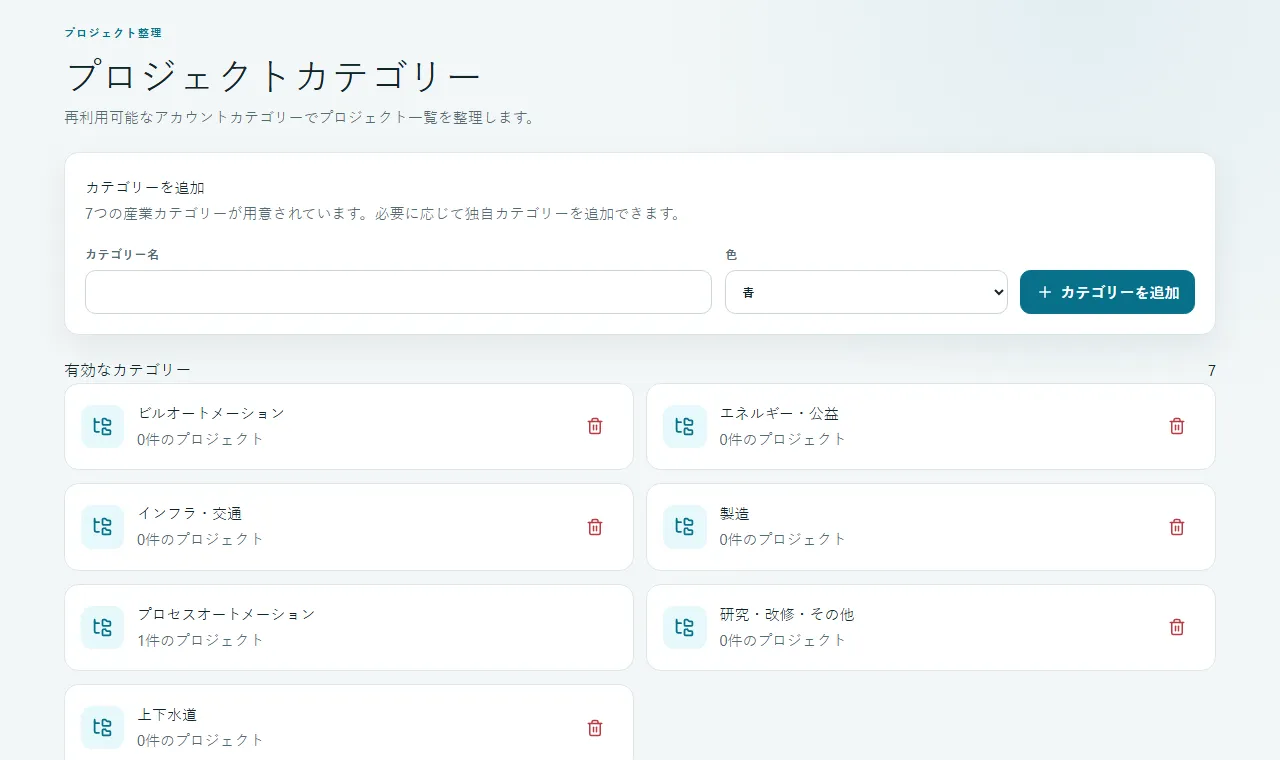Click the 製造 category icon
Viewport: 1280px width, 760px height.
[684, 527]
